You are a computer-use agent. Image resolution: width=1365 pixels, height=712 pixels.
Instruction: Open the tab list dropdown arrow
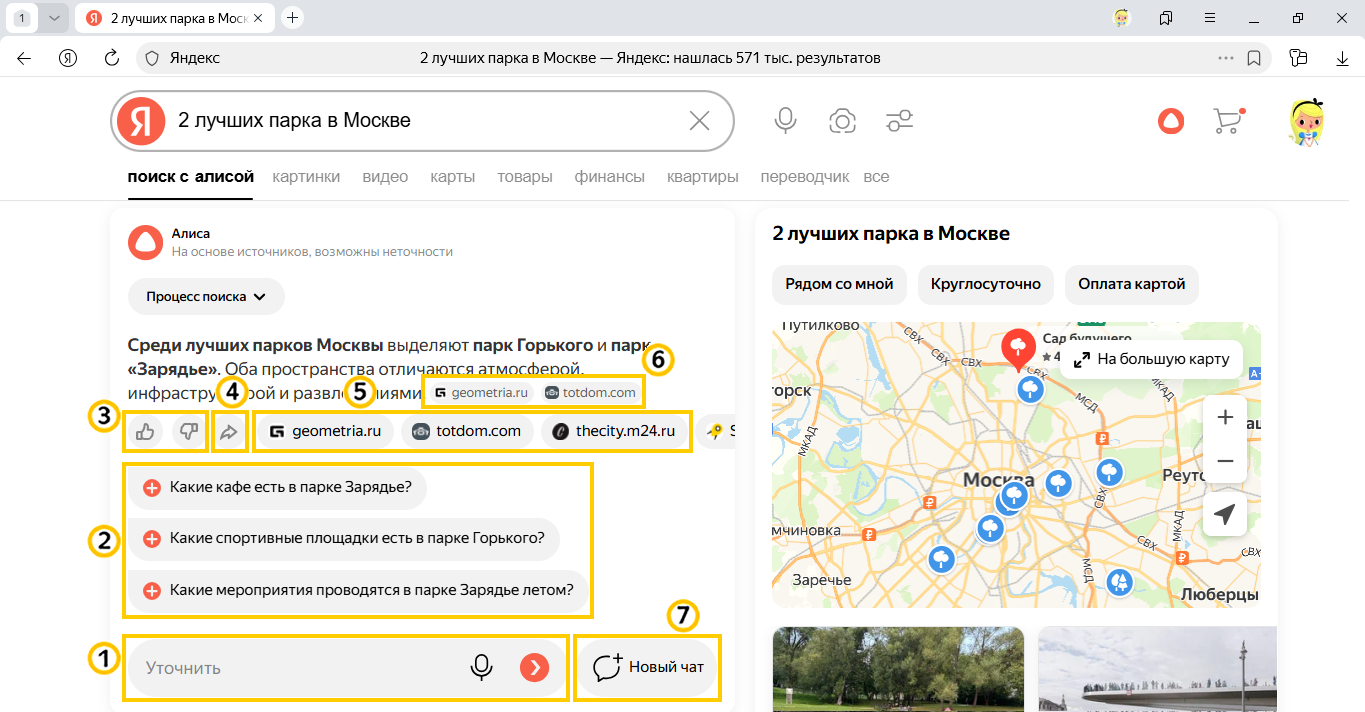[x=54, y=18]
